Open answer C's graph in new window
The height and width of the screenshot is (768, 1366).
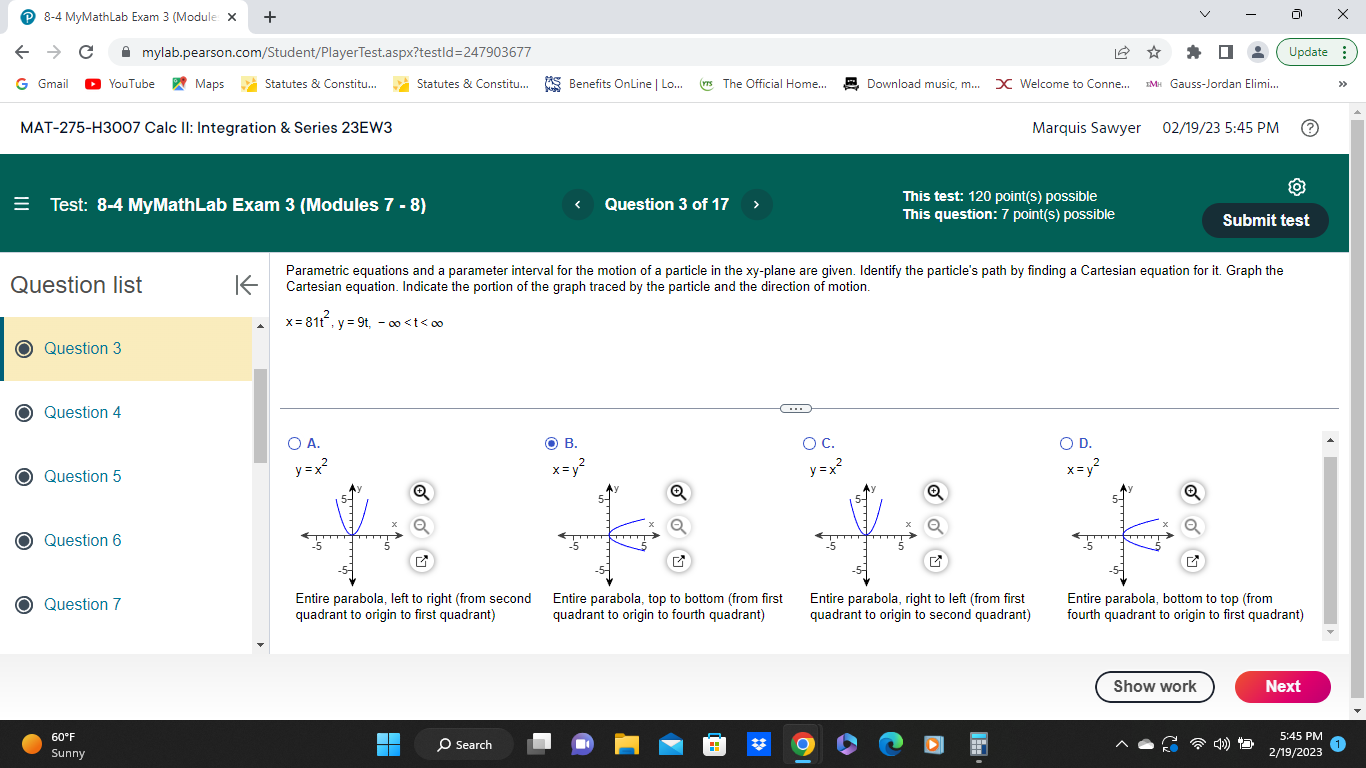(x=935, y=561)
